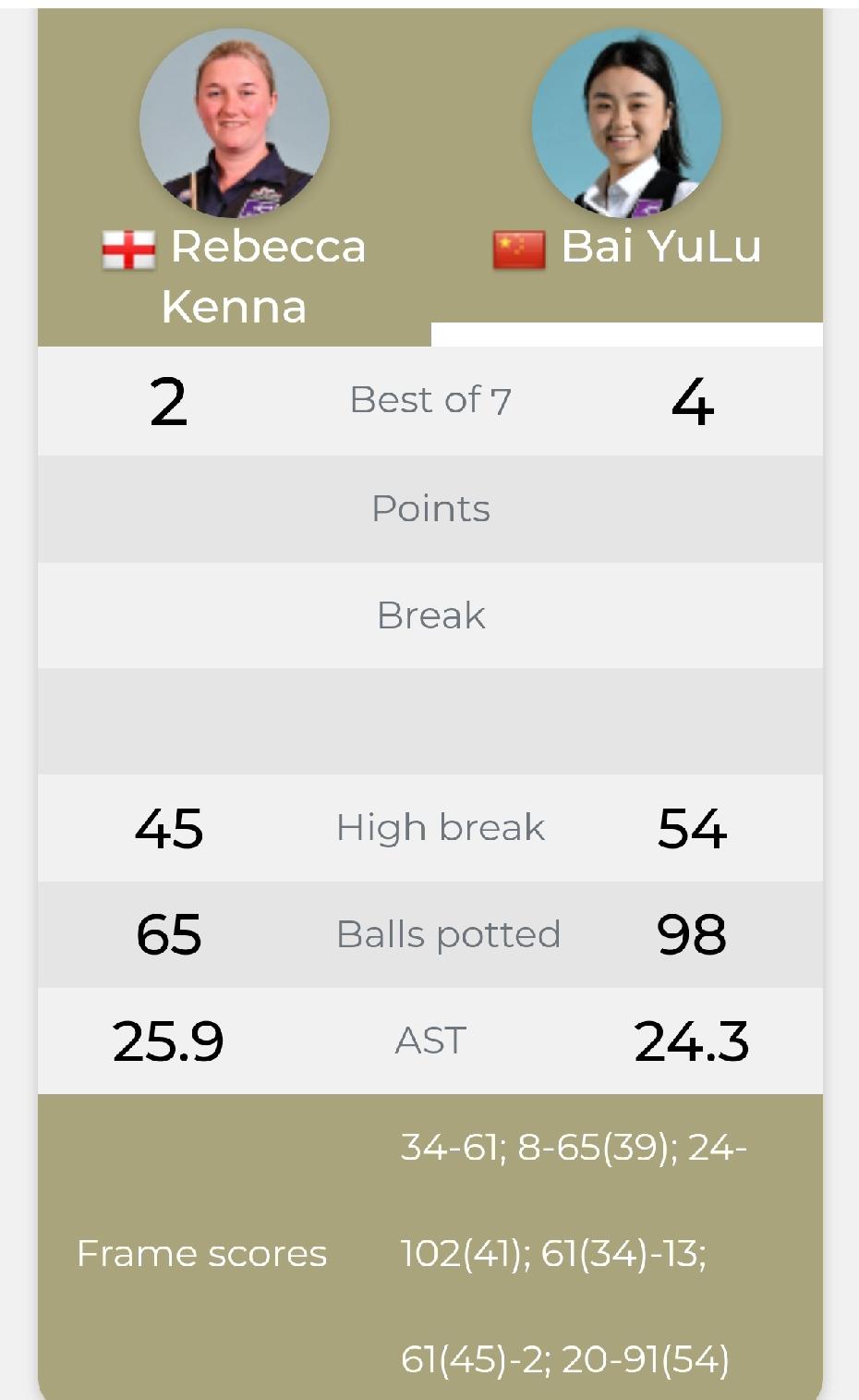Select the Points row header

[430, 508]
